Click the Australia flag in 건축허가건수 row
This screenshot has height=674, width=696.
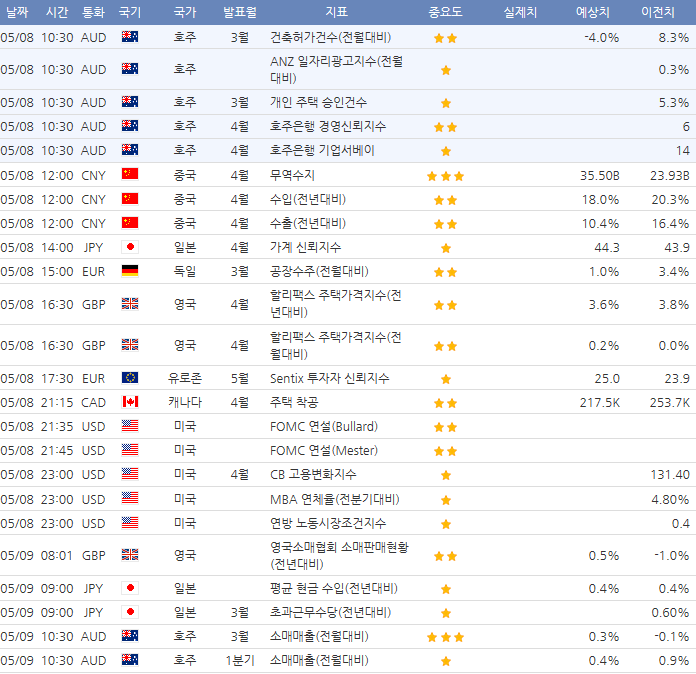(130, 37)
